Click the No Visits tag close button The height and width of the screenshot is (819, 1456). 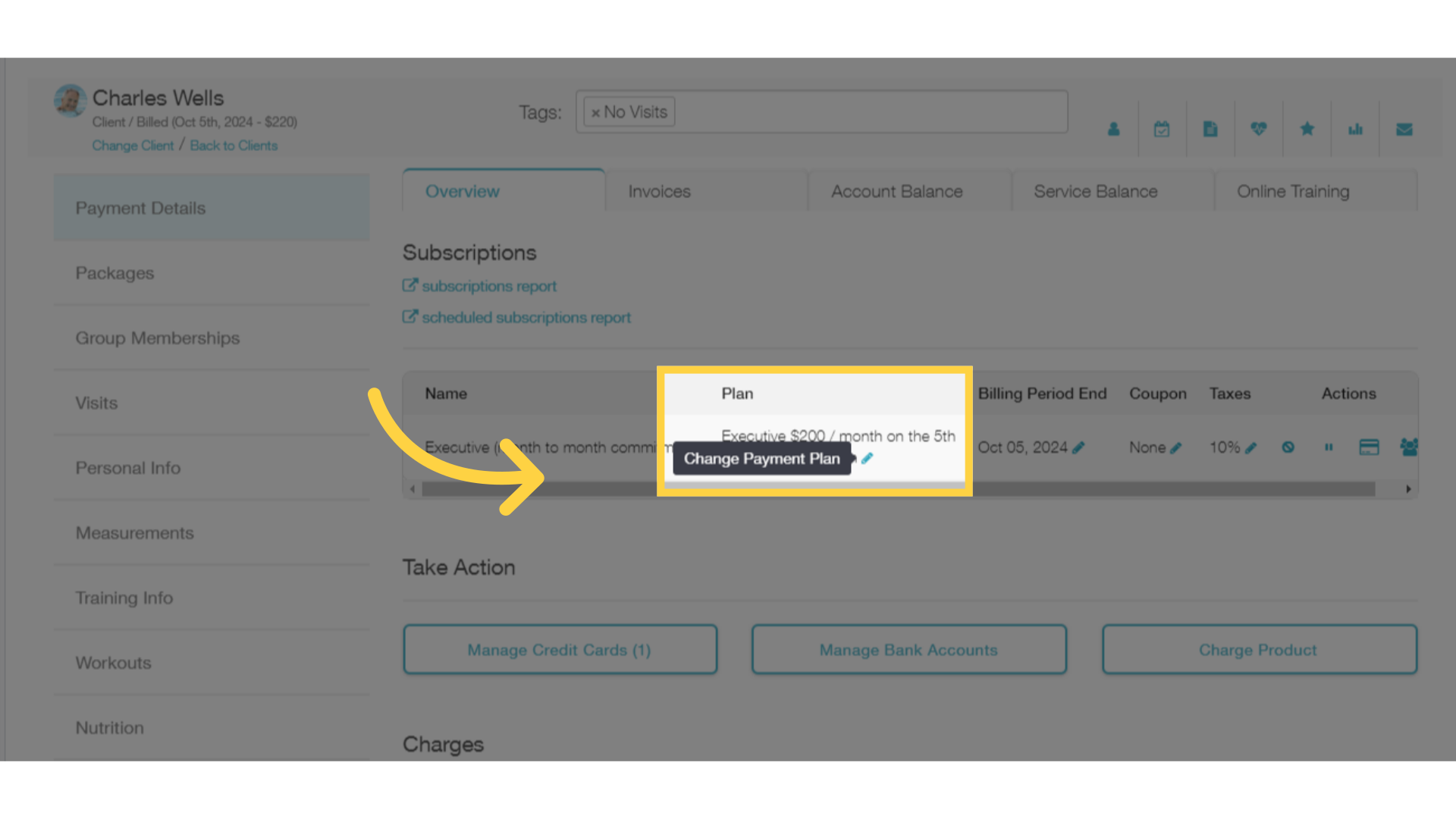click(595, 111)
